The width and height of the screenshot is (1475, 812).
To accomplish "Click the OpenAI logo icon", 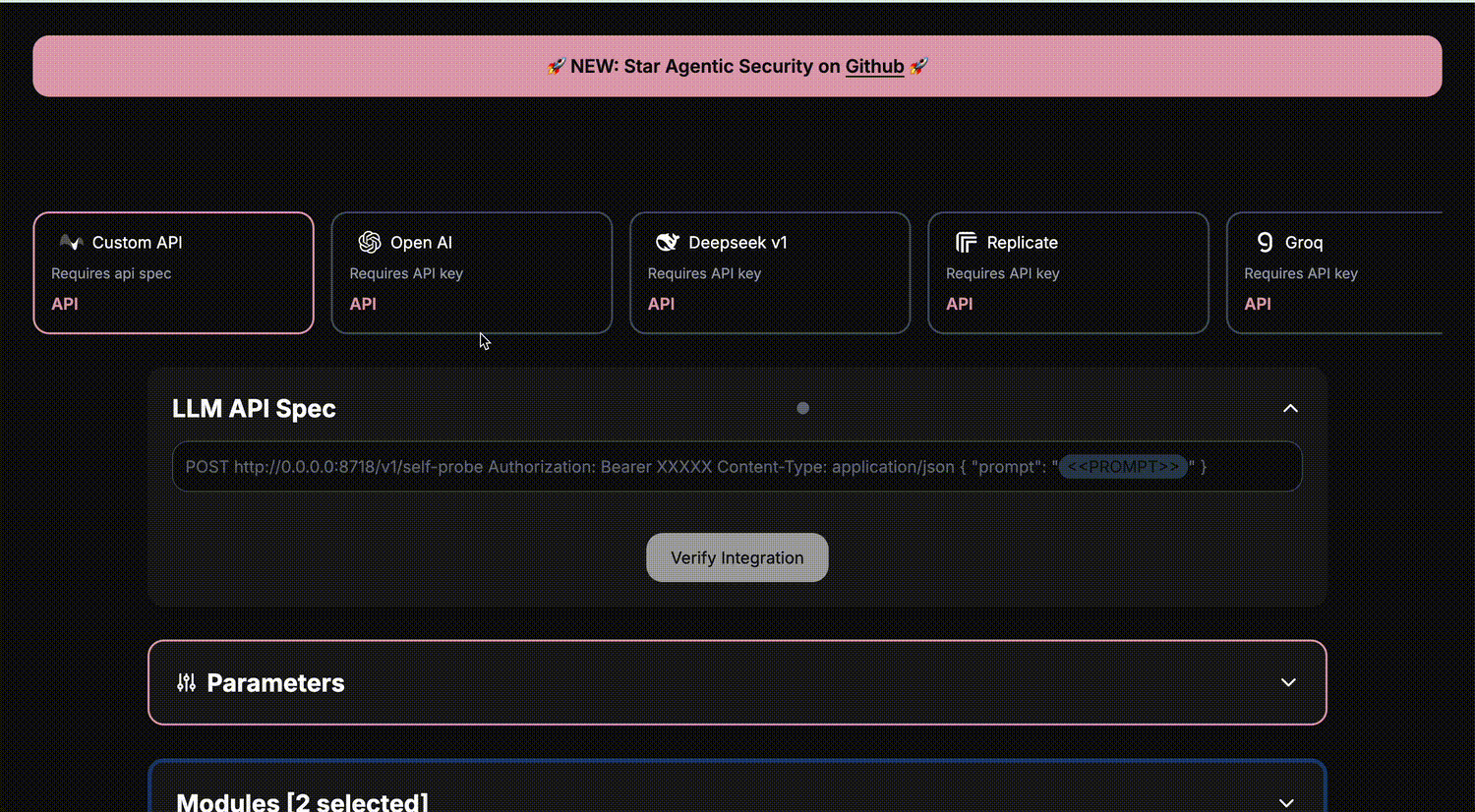I will 369,242.
